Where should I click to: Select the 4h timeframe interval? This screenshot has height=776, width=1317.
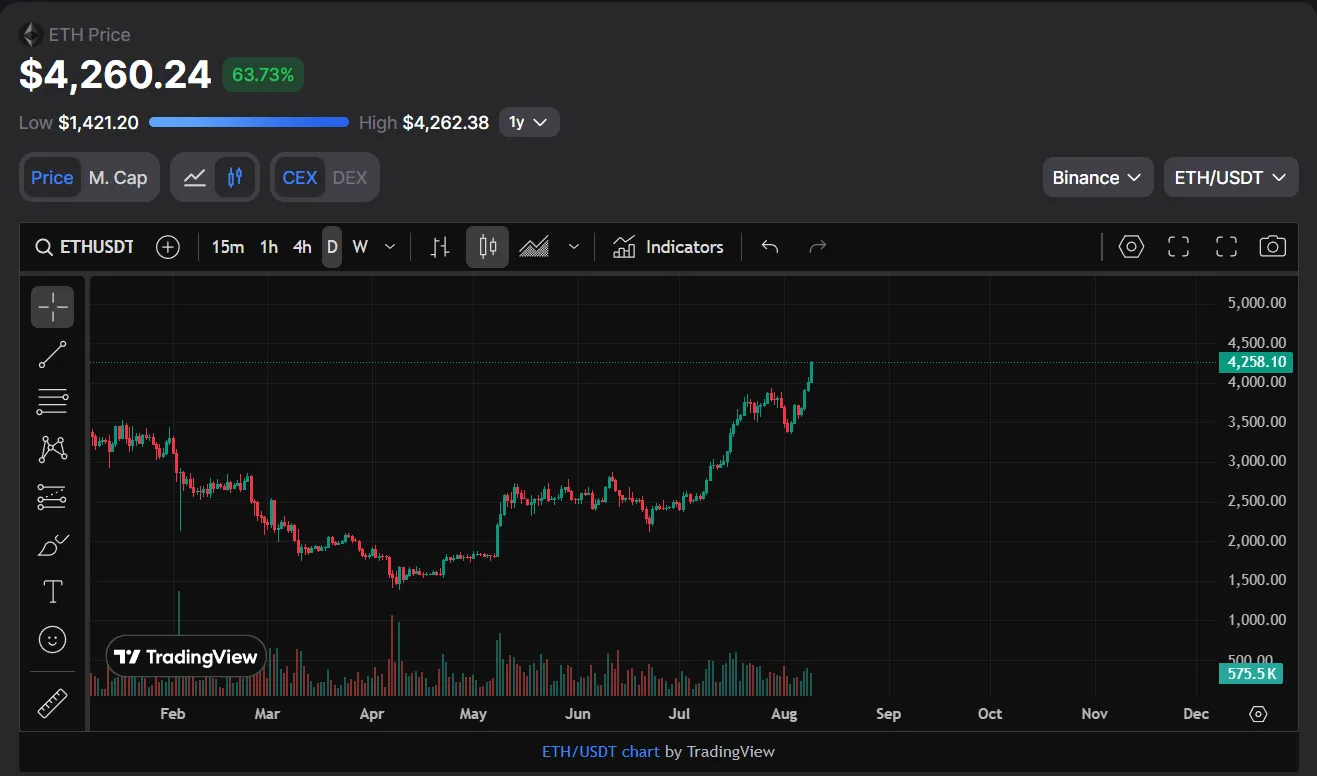[302, 247]
